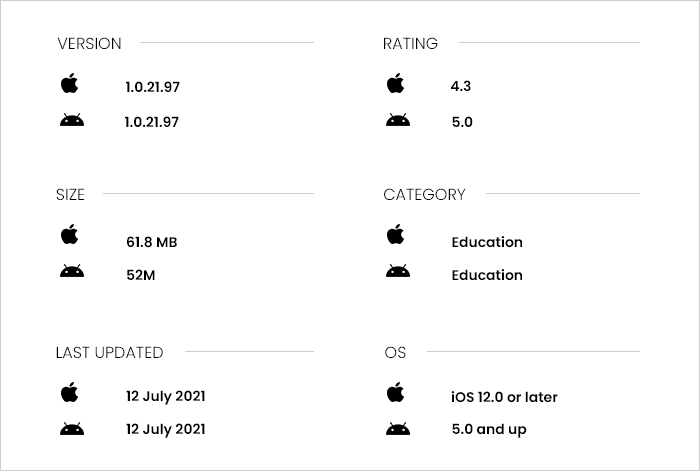Viewport: 700px width, 471px height.
Task: Click the Android icon under RATING
Action: [x=397, y=120]
